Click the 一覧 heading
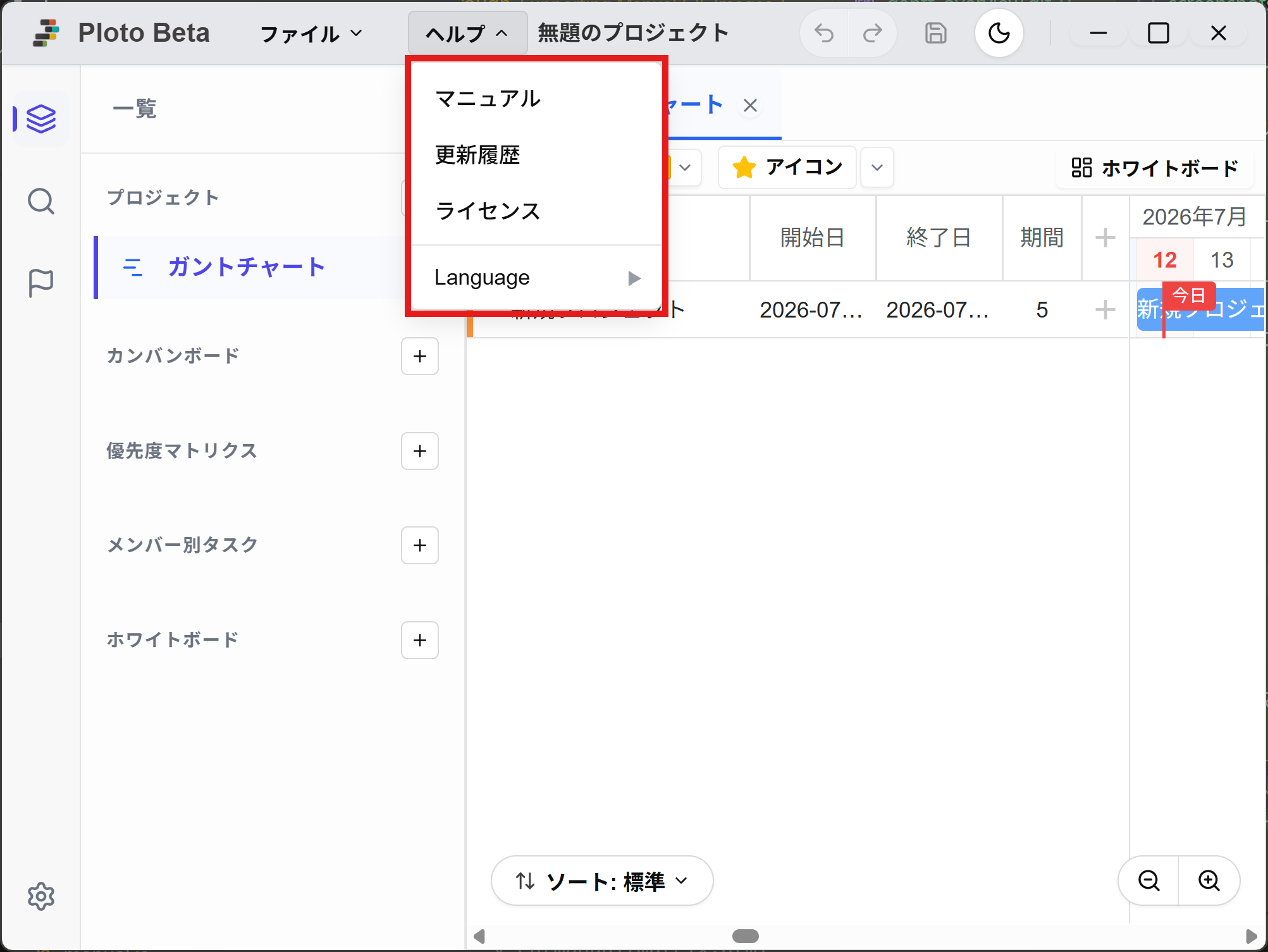 pos(134,109)
